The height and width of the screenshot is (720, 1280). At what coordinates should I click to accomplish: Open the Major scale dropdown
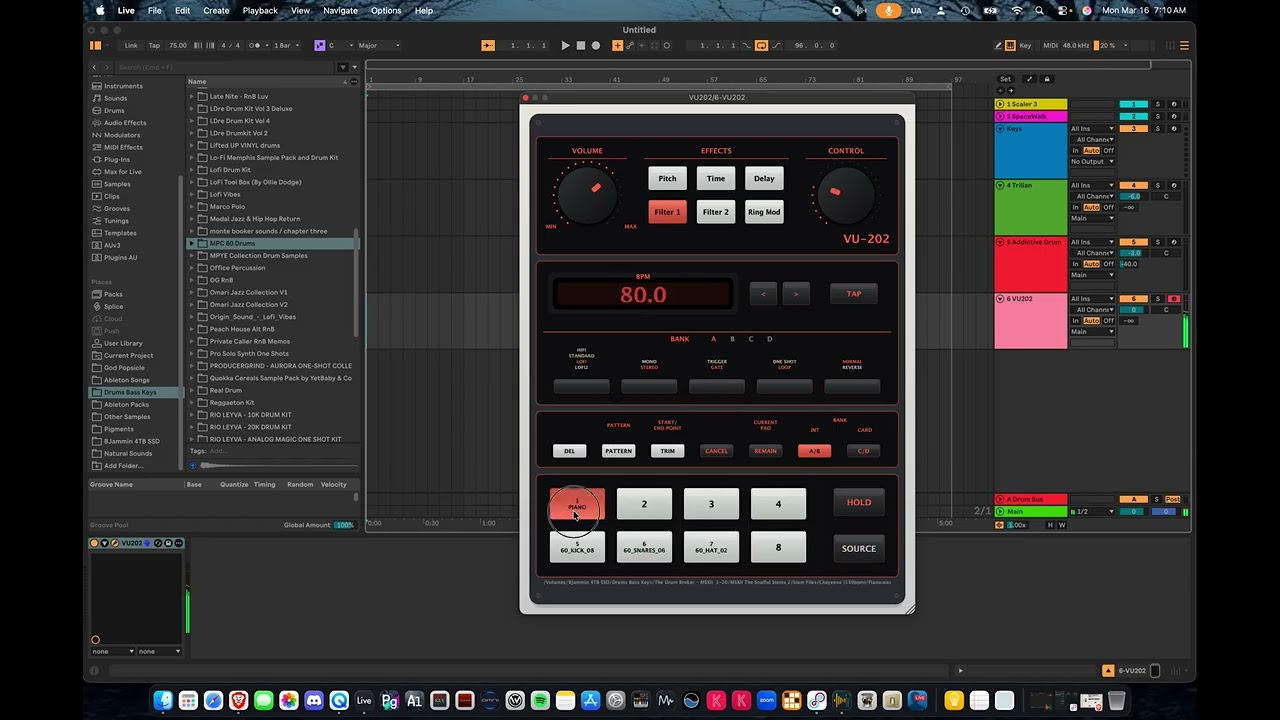click(378, 45)
